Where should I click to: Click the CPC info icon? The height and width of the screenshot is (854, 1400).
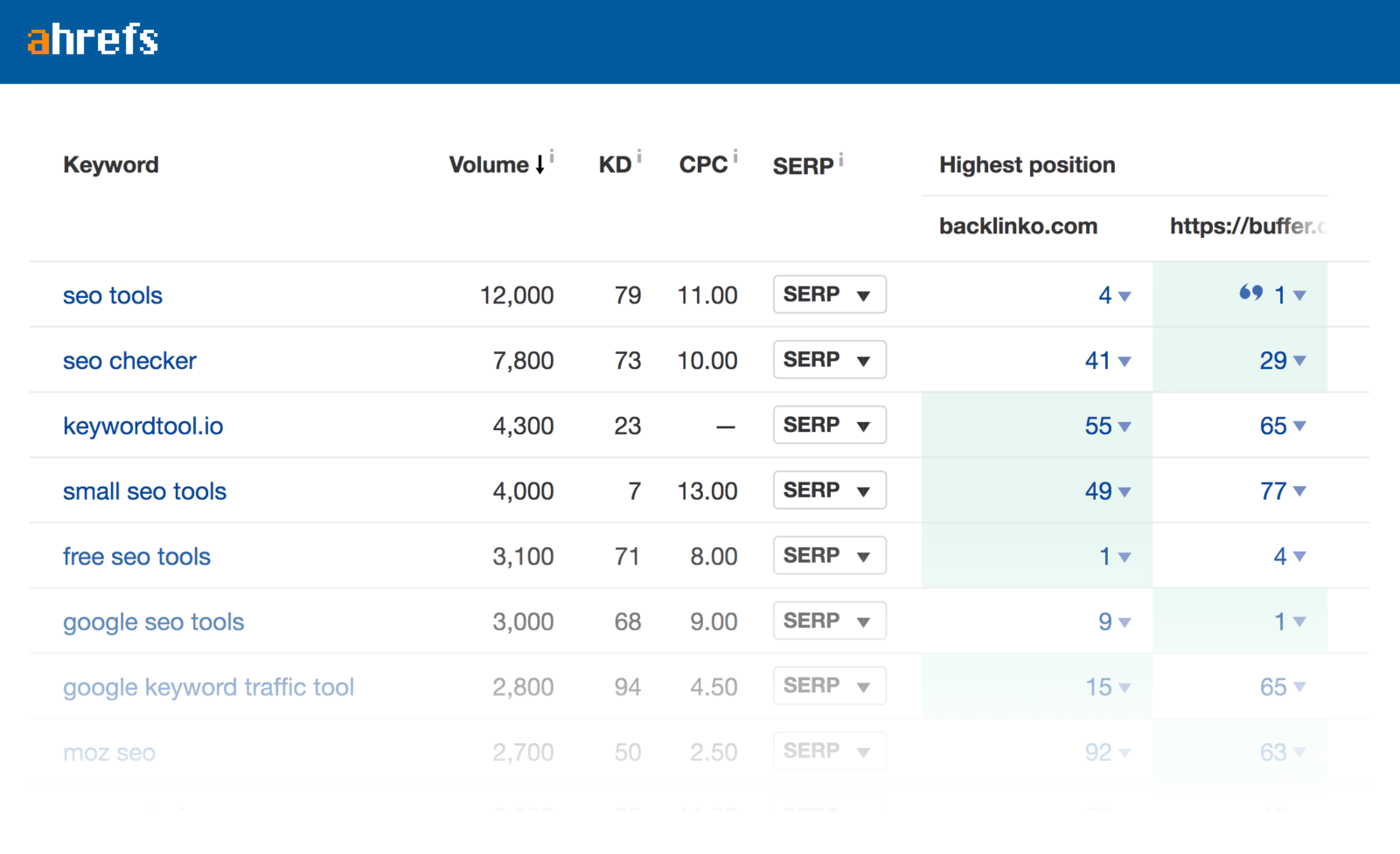[735, 156]
